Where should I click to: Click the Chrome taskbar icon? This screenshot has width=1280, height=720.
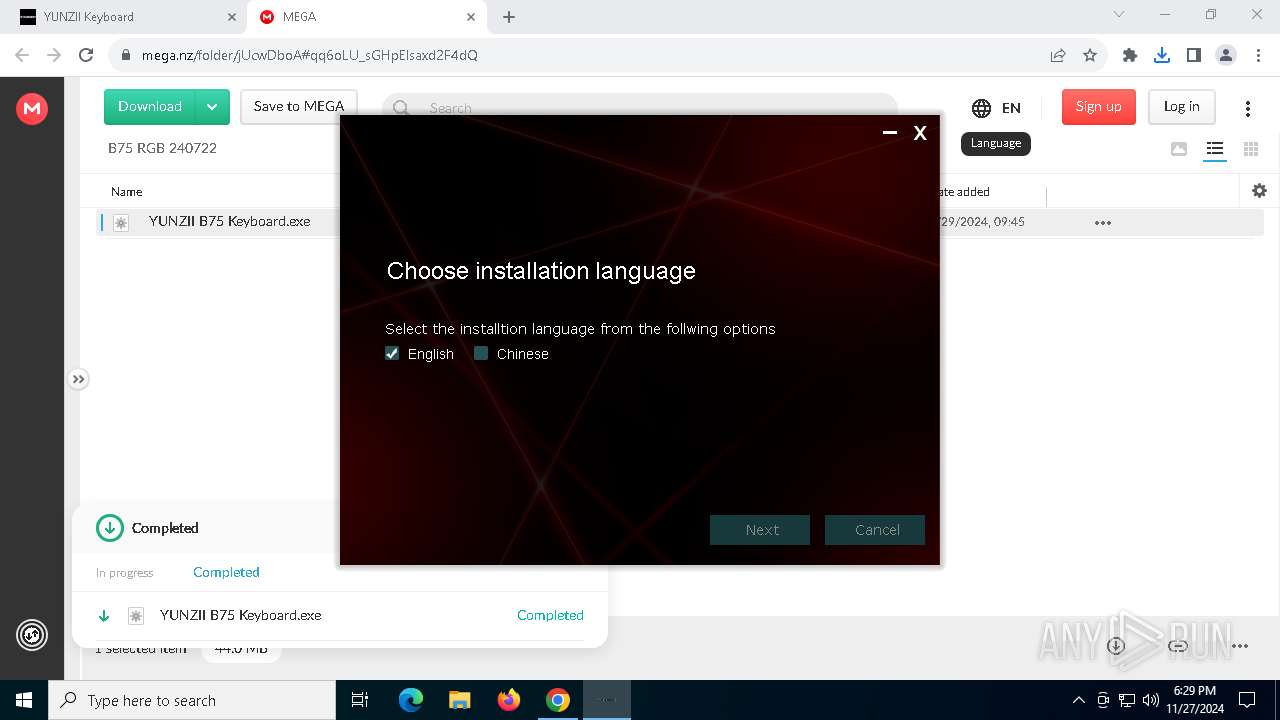(557, 700)
